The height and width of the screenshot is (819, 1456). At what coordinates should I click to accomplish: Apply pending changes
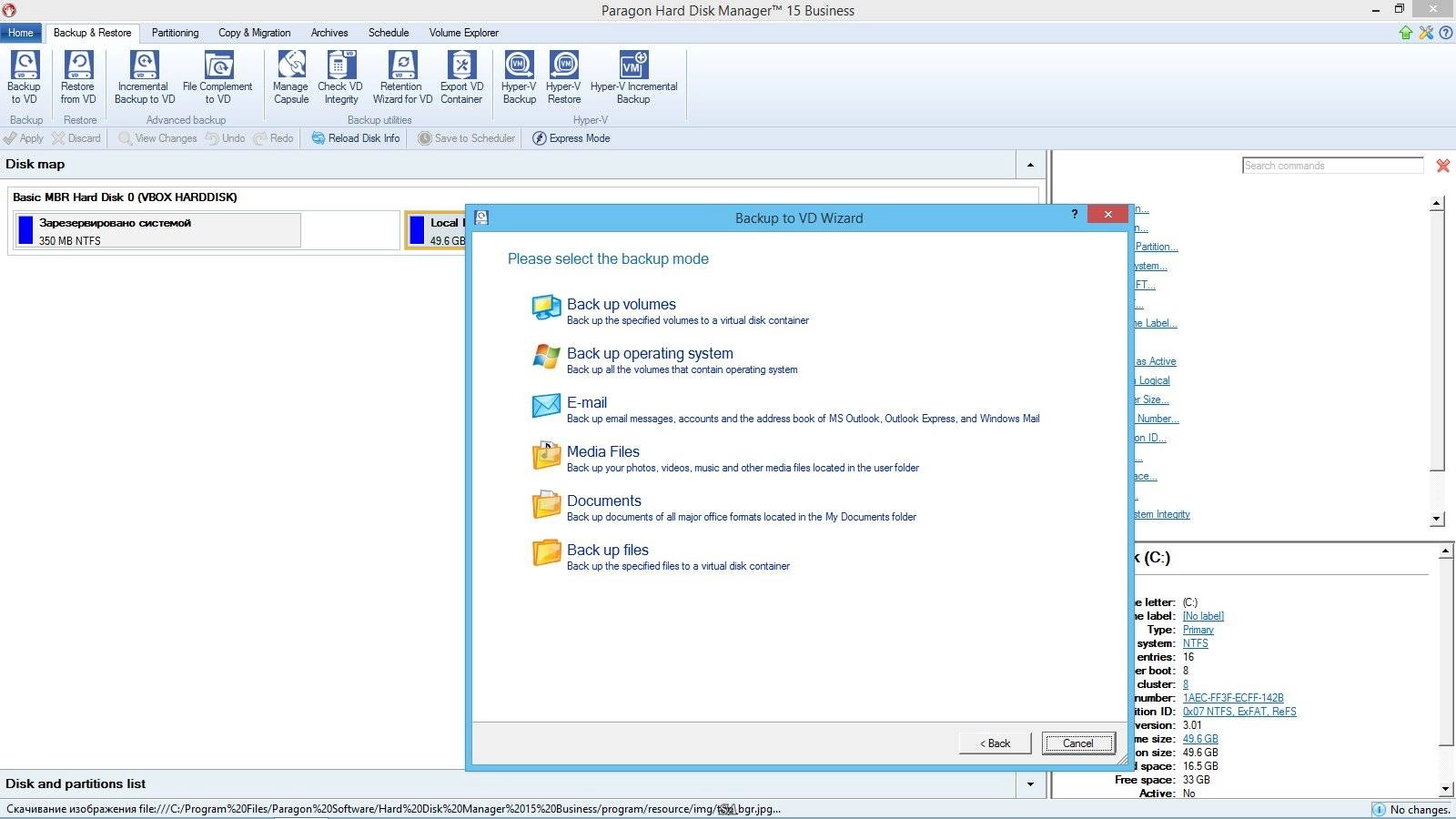[x=24, y=138]
